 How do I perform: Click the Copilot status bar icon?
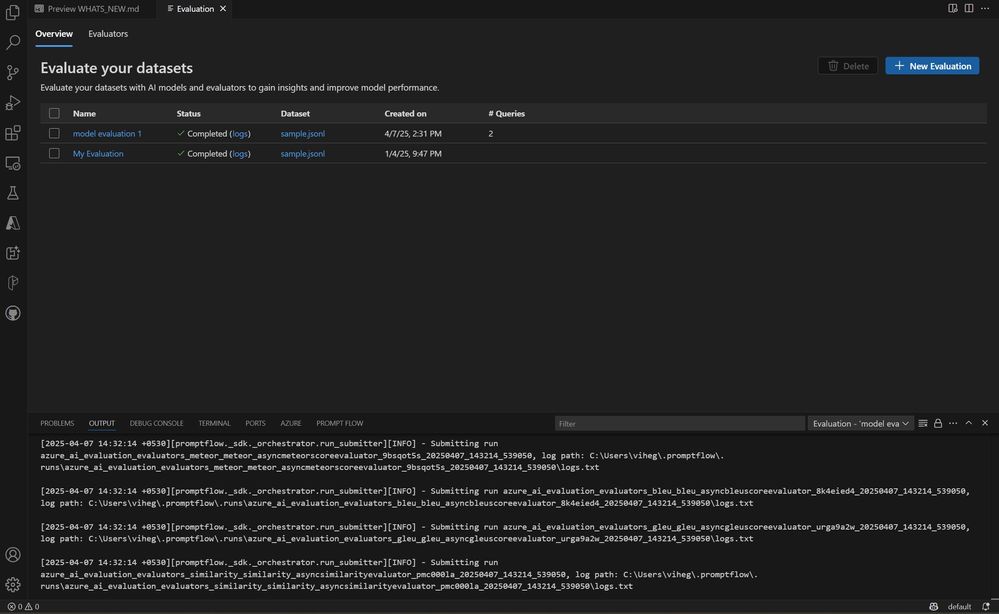coord(933,606)
